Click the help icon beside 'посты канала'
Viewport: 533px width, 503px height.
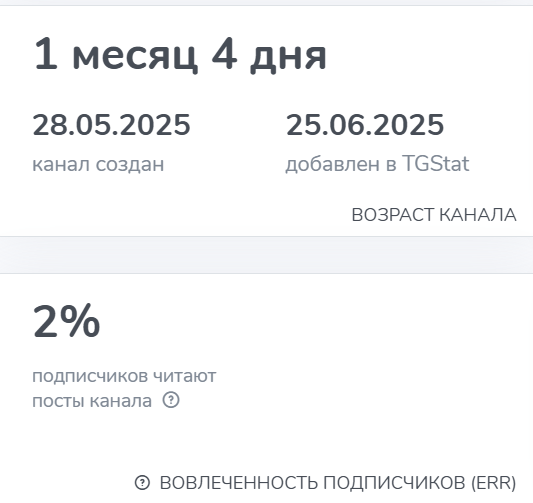coord(171,400)
